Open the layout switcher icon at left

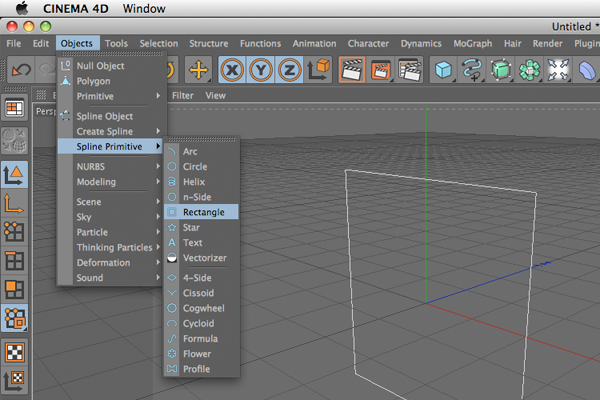(15, 108)
